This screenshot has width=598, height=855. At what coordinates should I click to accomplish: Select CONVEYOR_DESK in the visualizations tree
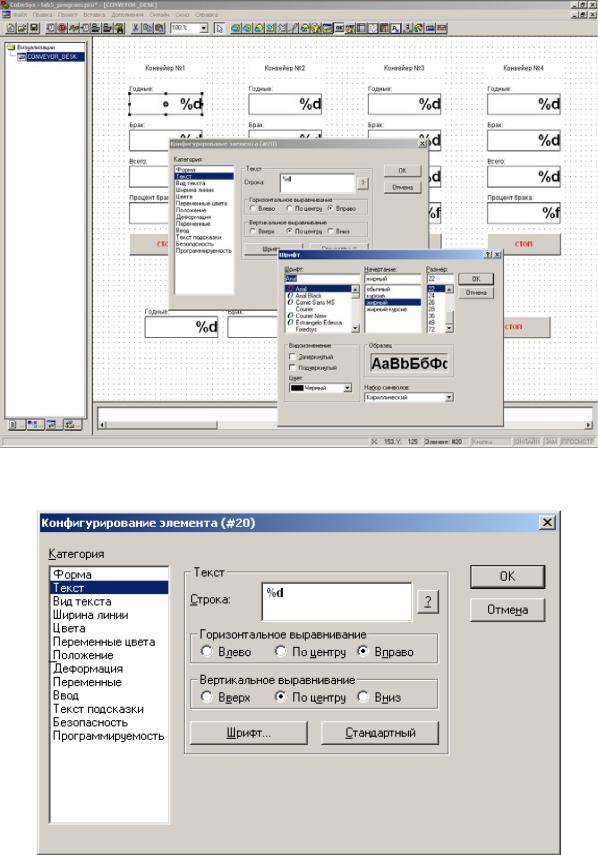tap(52, 57)
